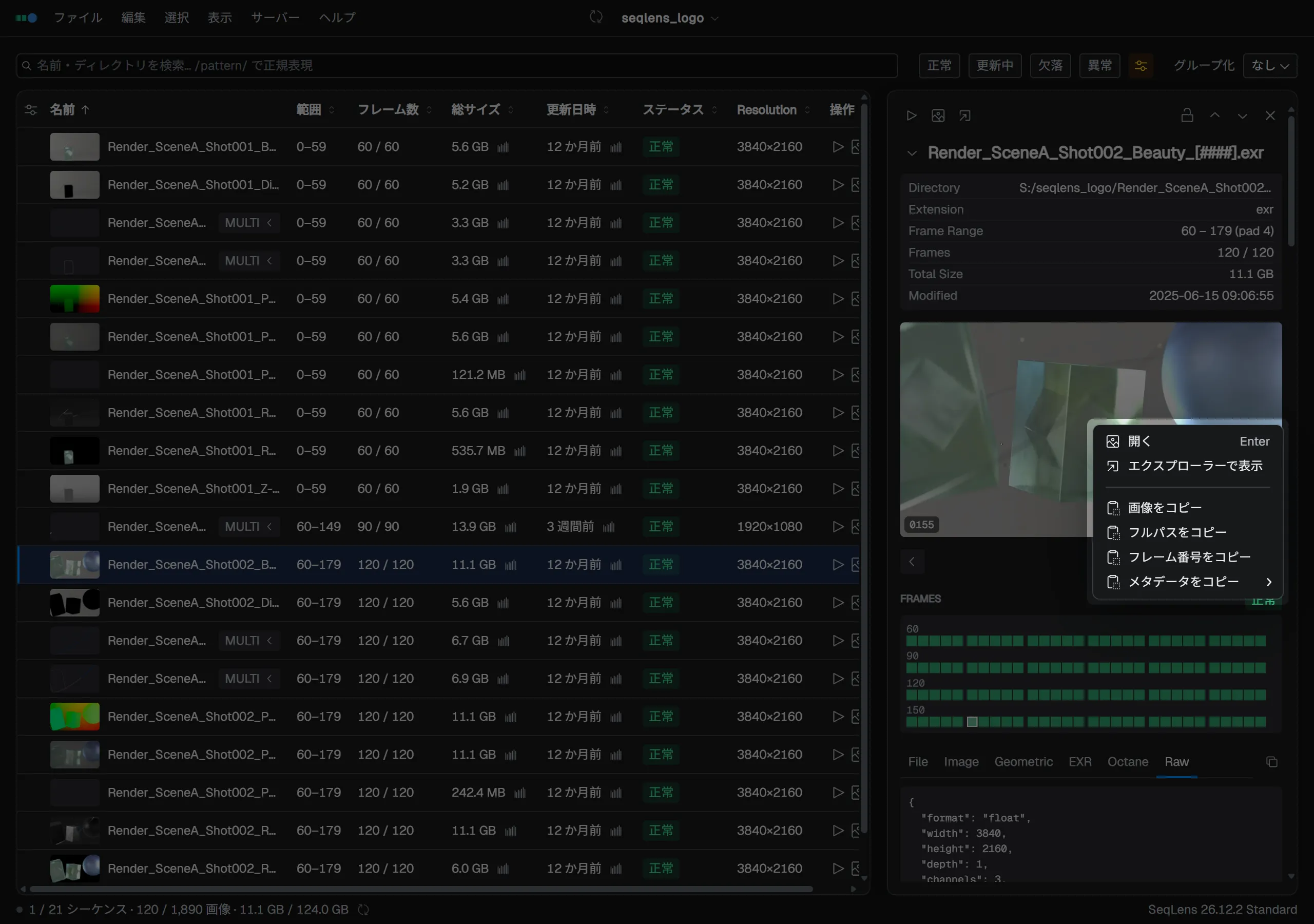Close the detail panel

point(1270,115)
